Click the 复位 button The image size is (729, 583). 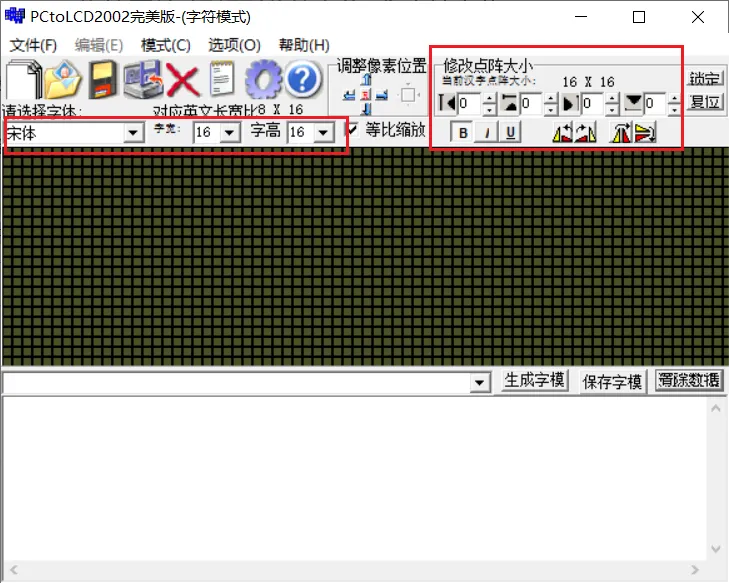click(705, 102)
